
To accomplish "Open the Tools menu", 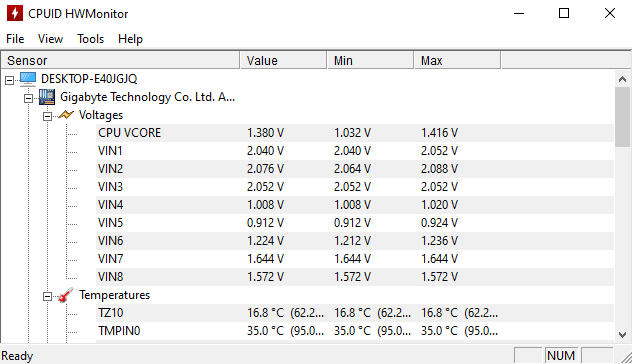I will pyautogui.click(x=91, y=39).
